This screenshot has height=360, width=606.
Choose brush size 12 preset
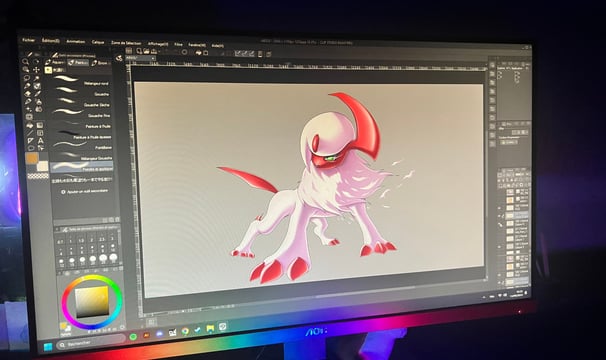61,262
